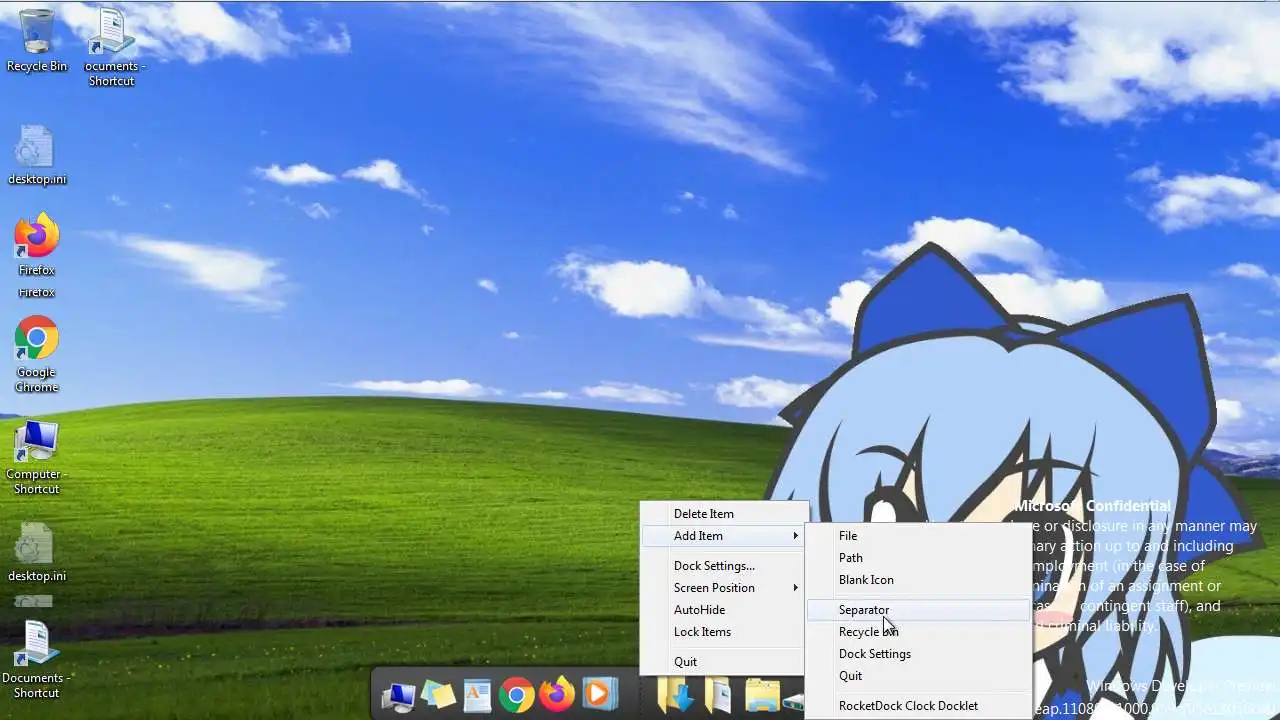The image size is (1280, 720).
Task: Insert a Separator from the submenu
Action: point(919,610)
